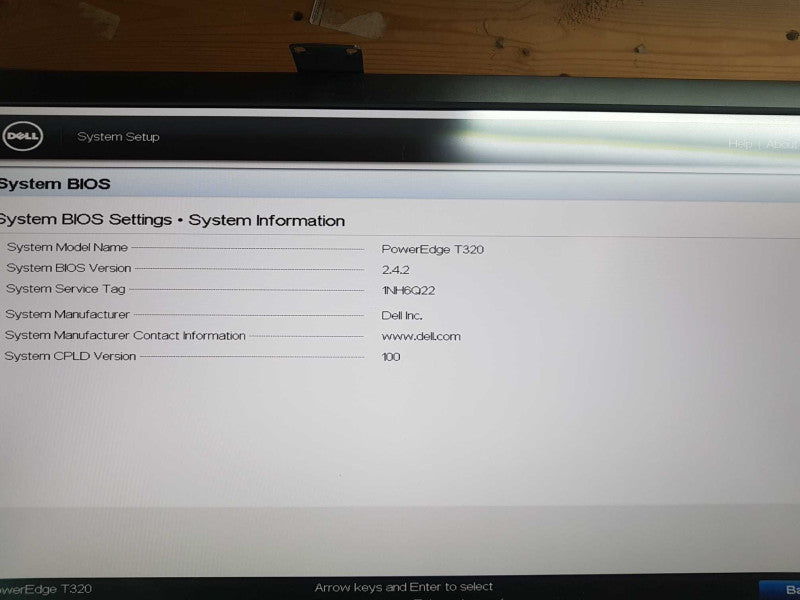Image resolution: width=800 pixels, height=600 pixels.
Task: Select the System CPLD Version label
Action: 70,356
